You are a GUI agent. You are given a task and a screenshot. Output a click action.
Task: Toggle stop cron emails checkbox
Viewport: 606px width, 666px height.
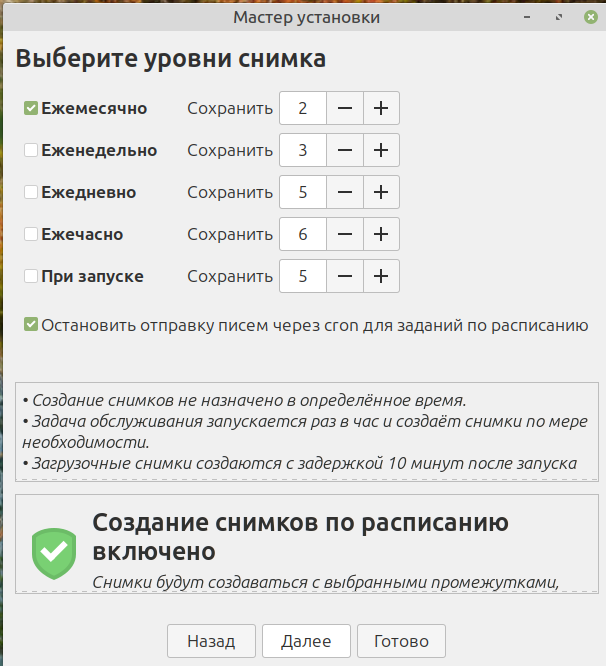point(31,325)
